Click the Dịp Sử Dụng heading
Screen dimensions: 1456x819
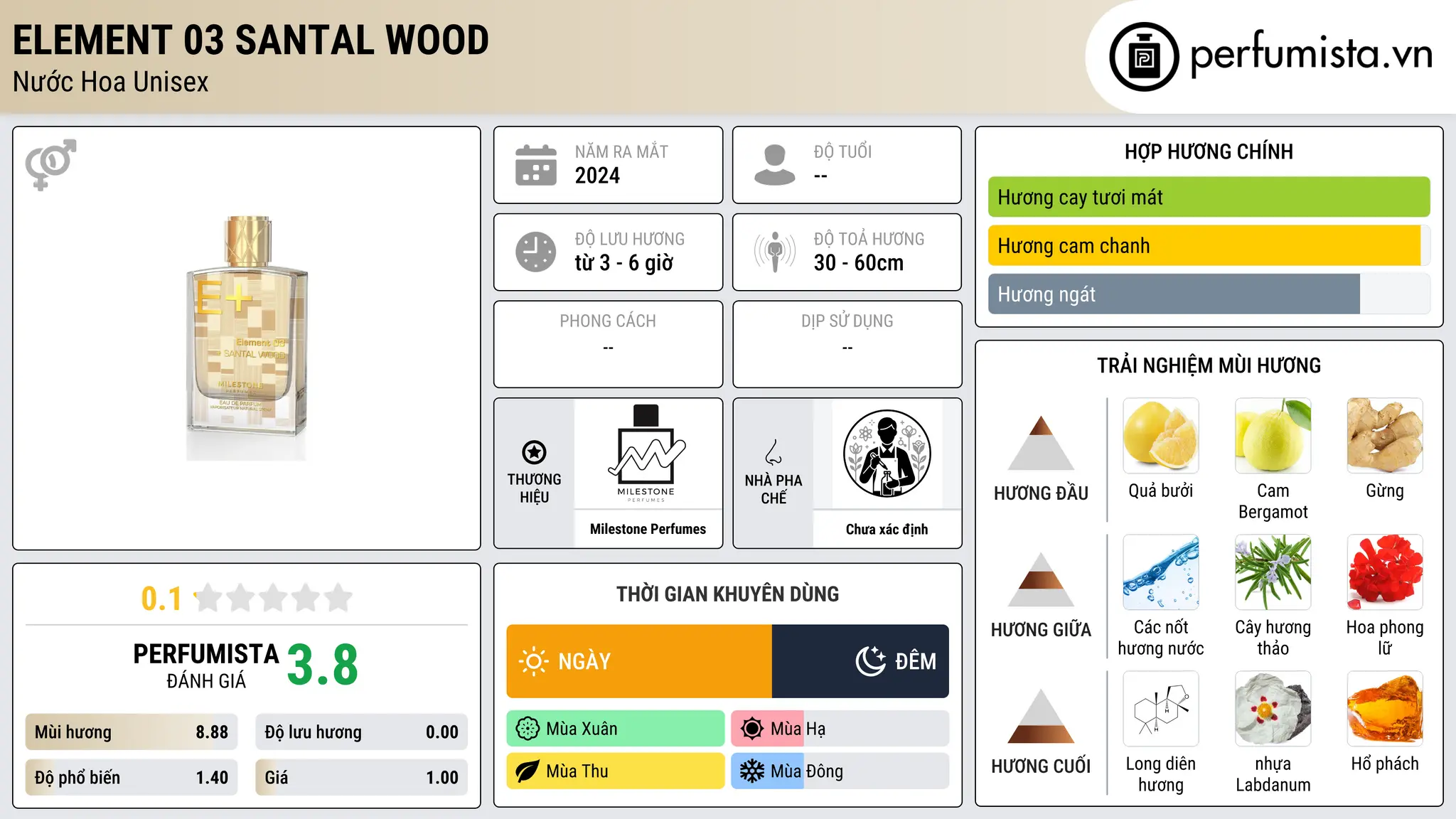point(847,321)
